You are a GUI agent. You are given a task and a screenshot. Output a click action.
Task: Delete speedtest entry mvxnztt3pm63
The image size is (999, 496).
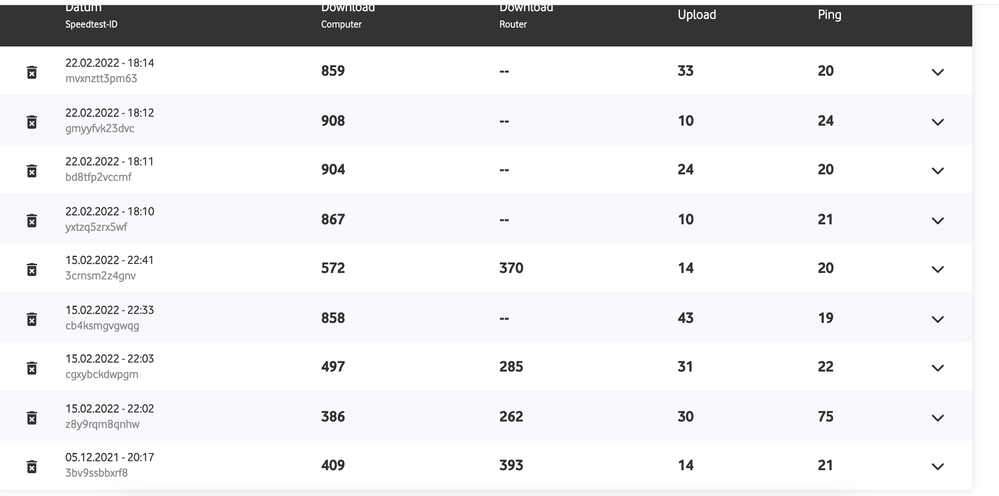31,72
